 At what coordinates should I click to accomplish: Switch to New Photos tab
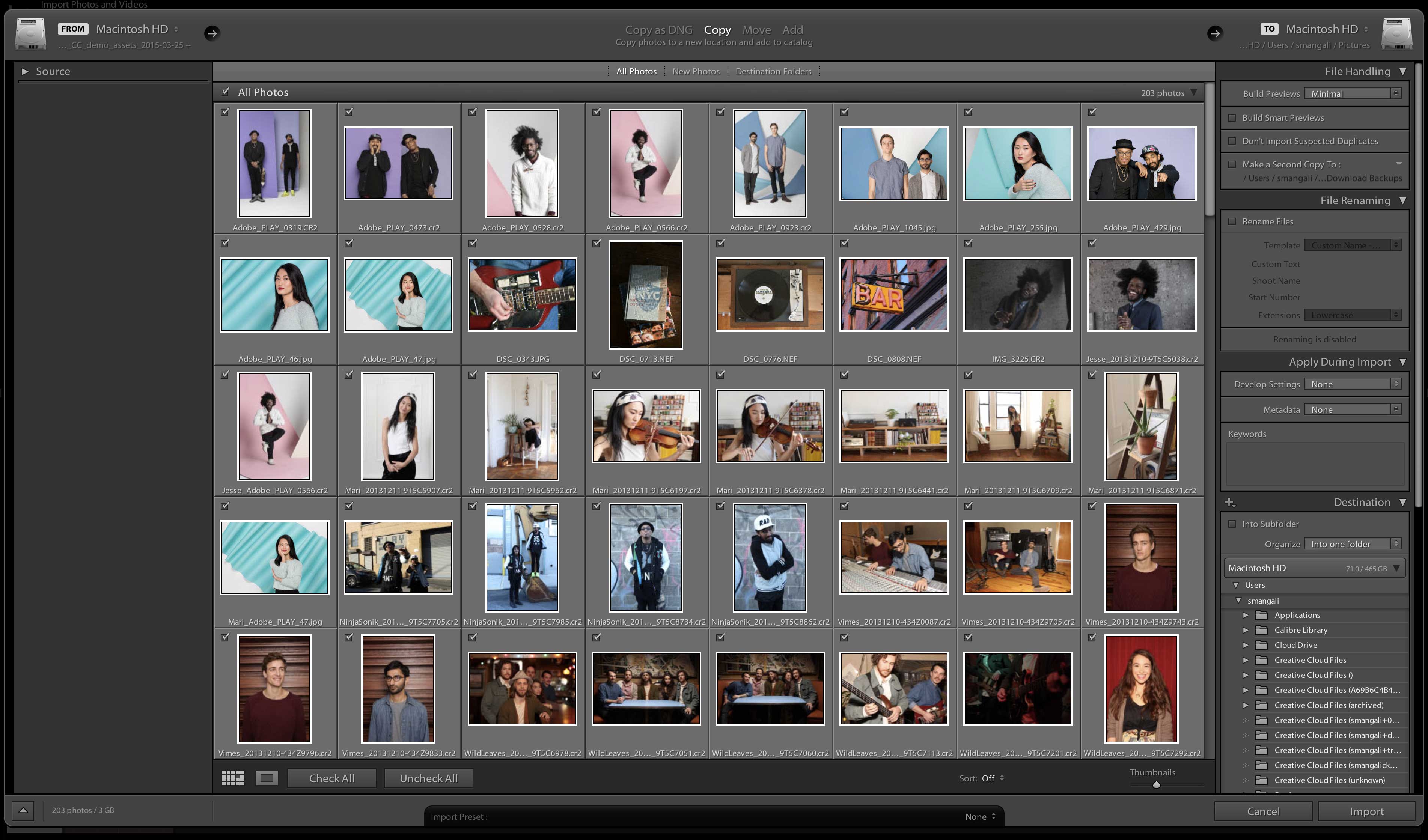(695, 71)
